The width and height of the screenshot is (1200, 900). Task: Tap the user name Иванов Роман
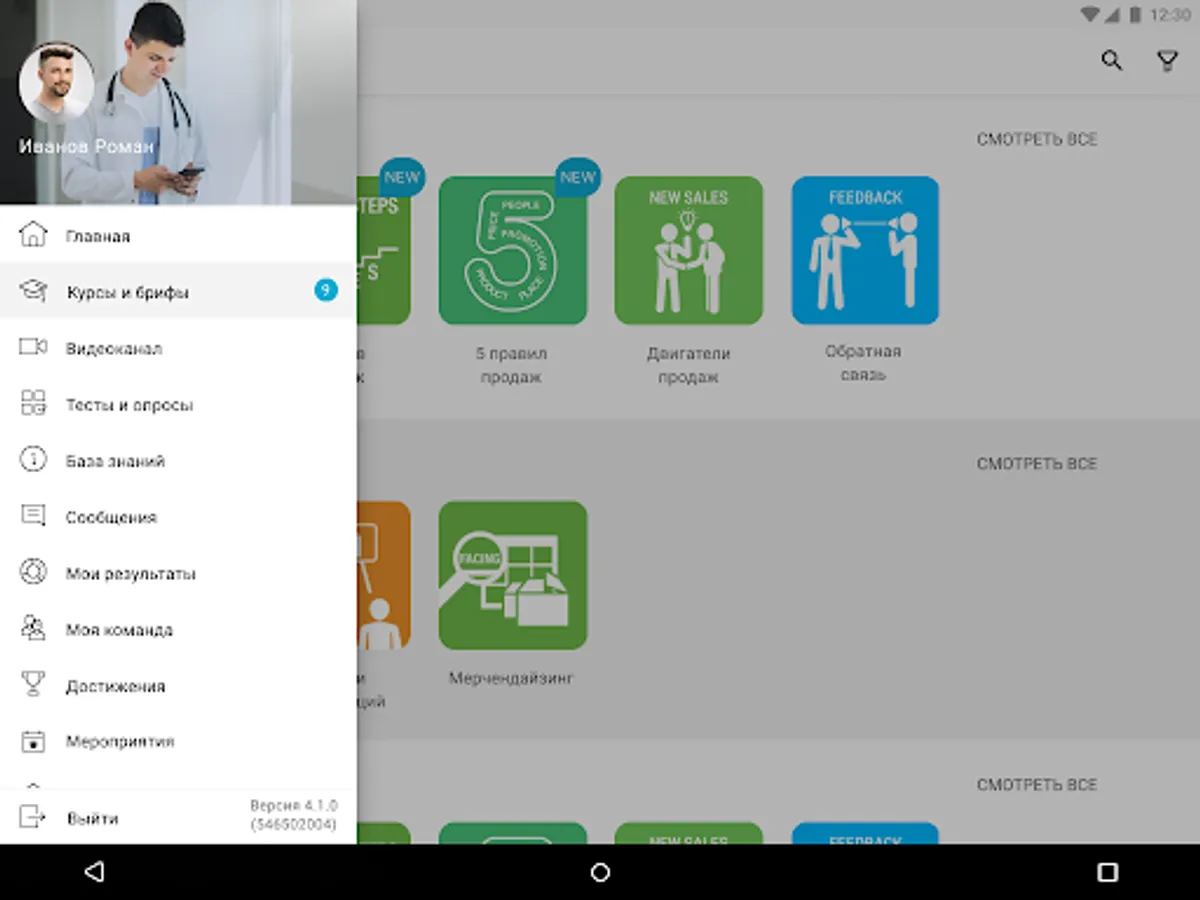coord(86,146)
